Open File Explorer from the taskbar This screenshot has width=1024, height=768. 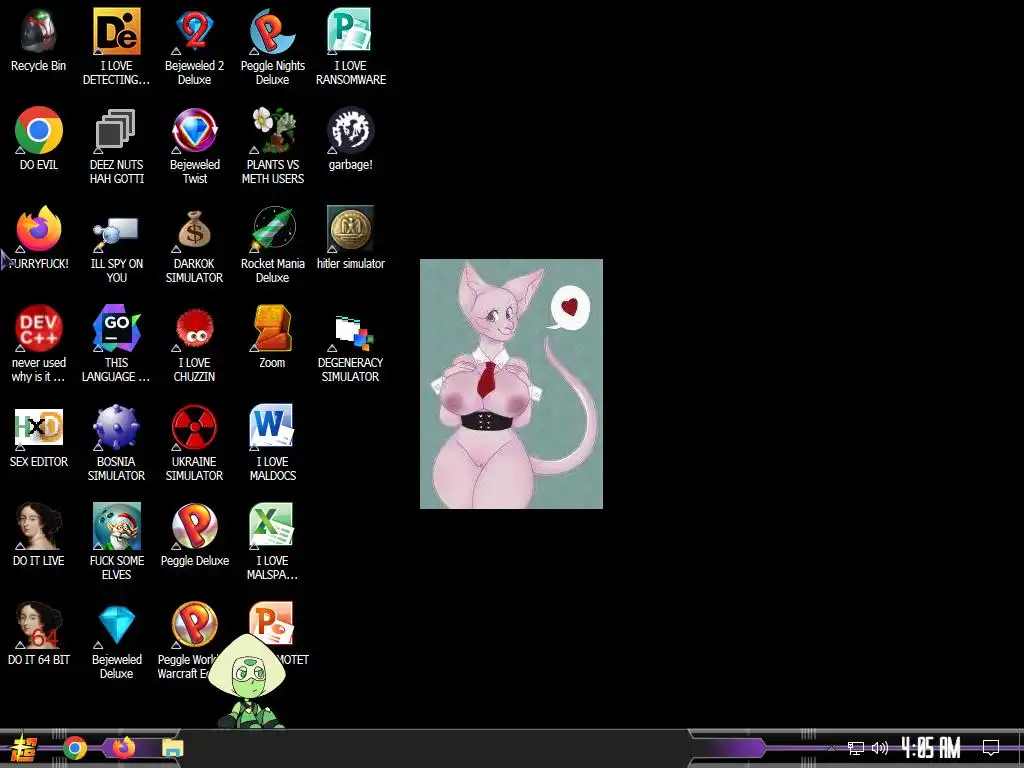[x=173, y=748]
